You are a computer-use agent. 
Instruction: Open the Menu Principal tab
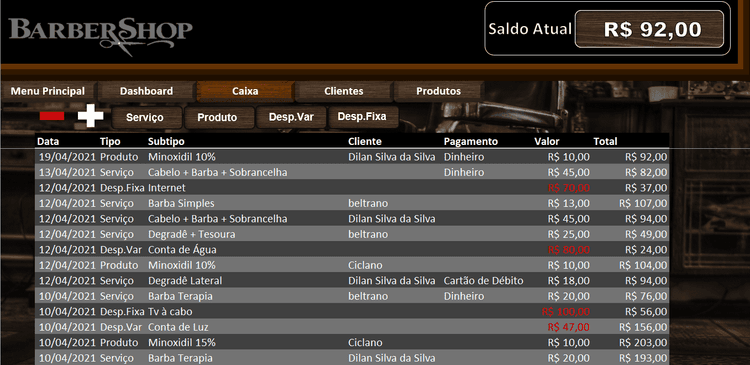coord(48,91)
